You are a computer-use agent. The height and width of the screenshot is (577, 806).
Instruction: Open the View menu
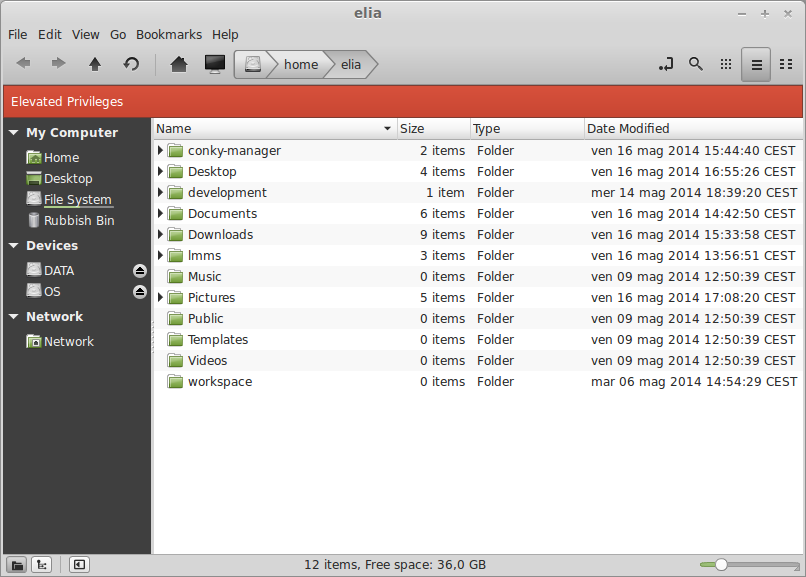(x=85, y=34)
